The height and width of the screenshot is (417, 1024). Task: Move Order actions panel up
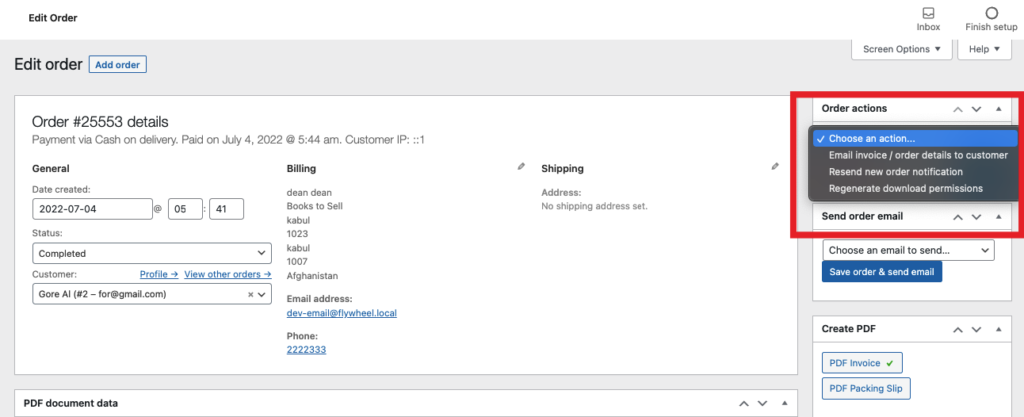point(958,108)
